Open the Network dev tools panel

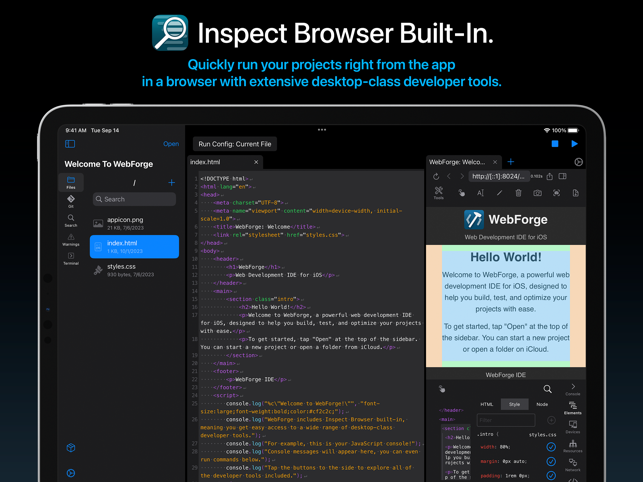(573, 465)
